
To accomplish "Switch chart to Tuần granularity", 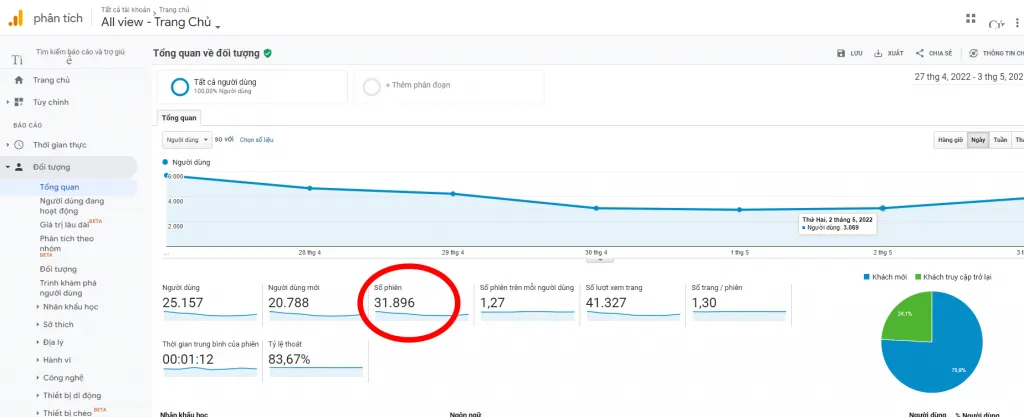I will pos(1000,140).
